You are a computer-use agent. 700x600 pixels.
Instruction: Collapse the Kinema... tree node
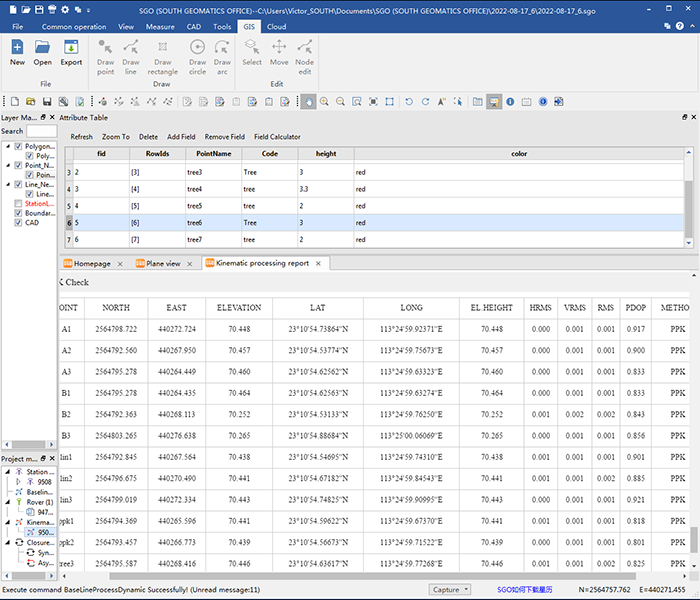(8, 522)
